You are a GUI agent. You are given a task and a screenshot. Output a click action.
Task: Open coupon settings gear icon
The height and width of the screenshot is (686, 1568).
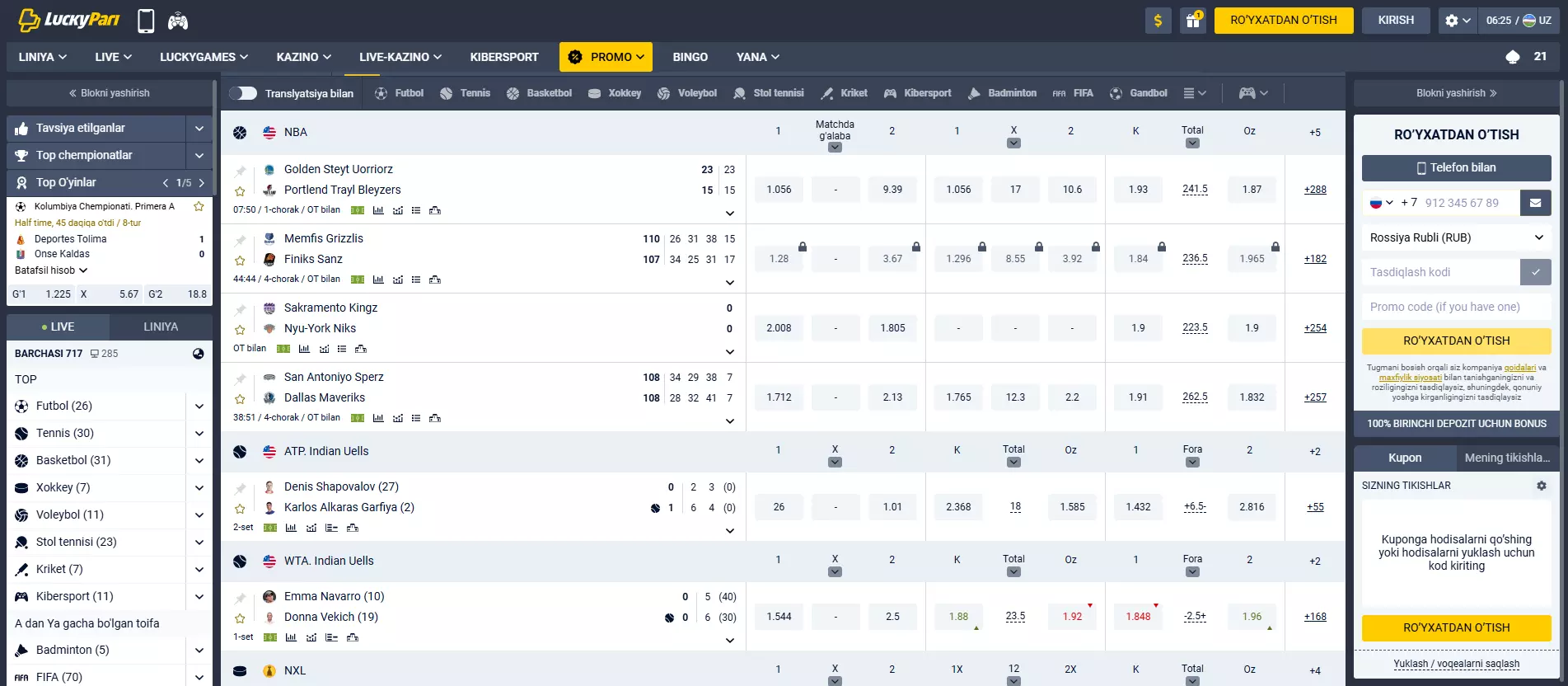pyautogui.click(x=1541, y=486)
